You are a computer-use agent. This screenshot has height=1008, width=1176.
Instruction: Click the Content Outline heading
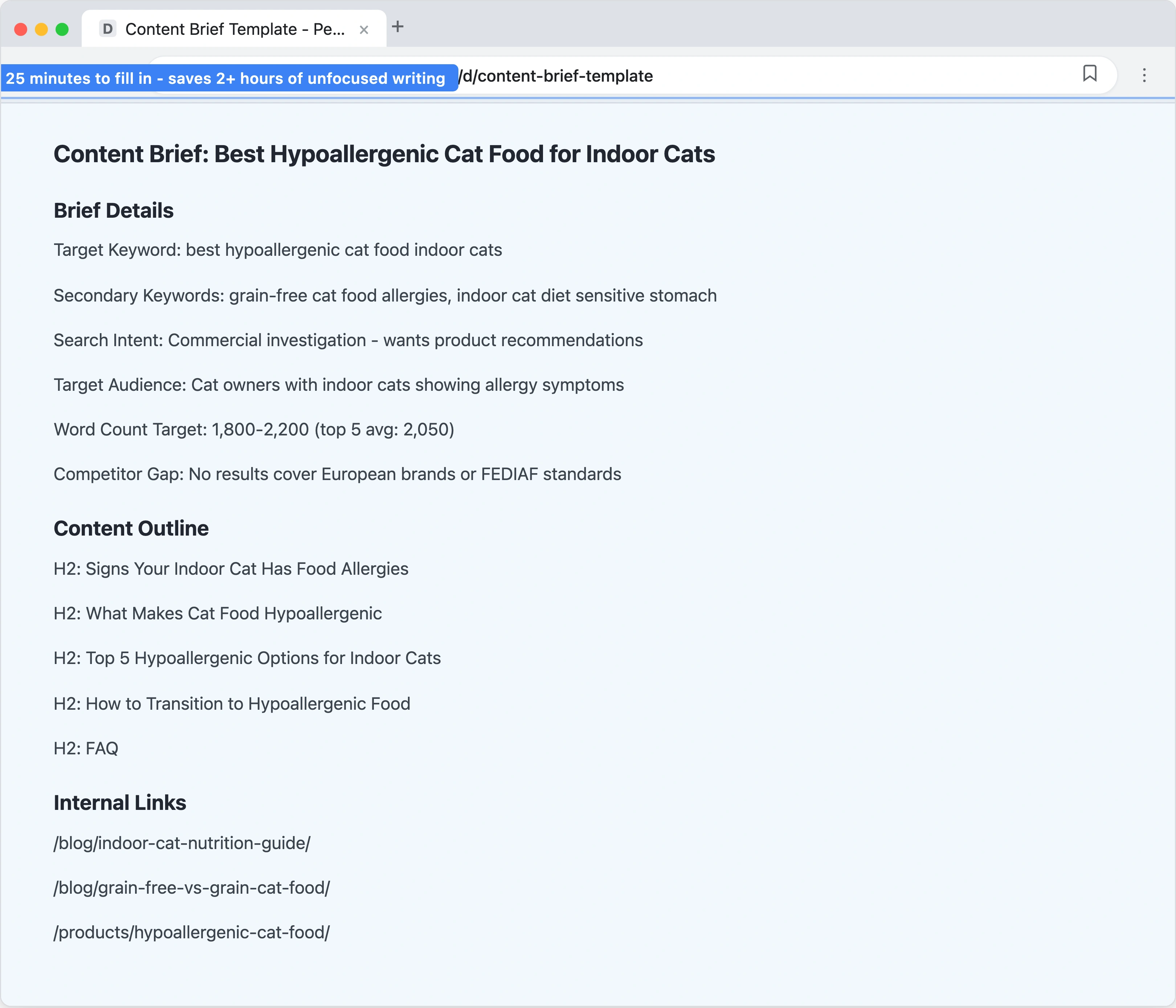(x=131, y=528)
